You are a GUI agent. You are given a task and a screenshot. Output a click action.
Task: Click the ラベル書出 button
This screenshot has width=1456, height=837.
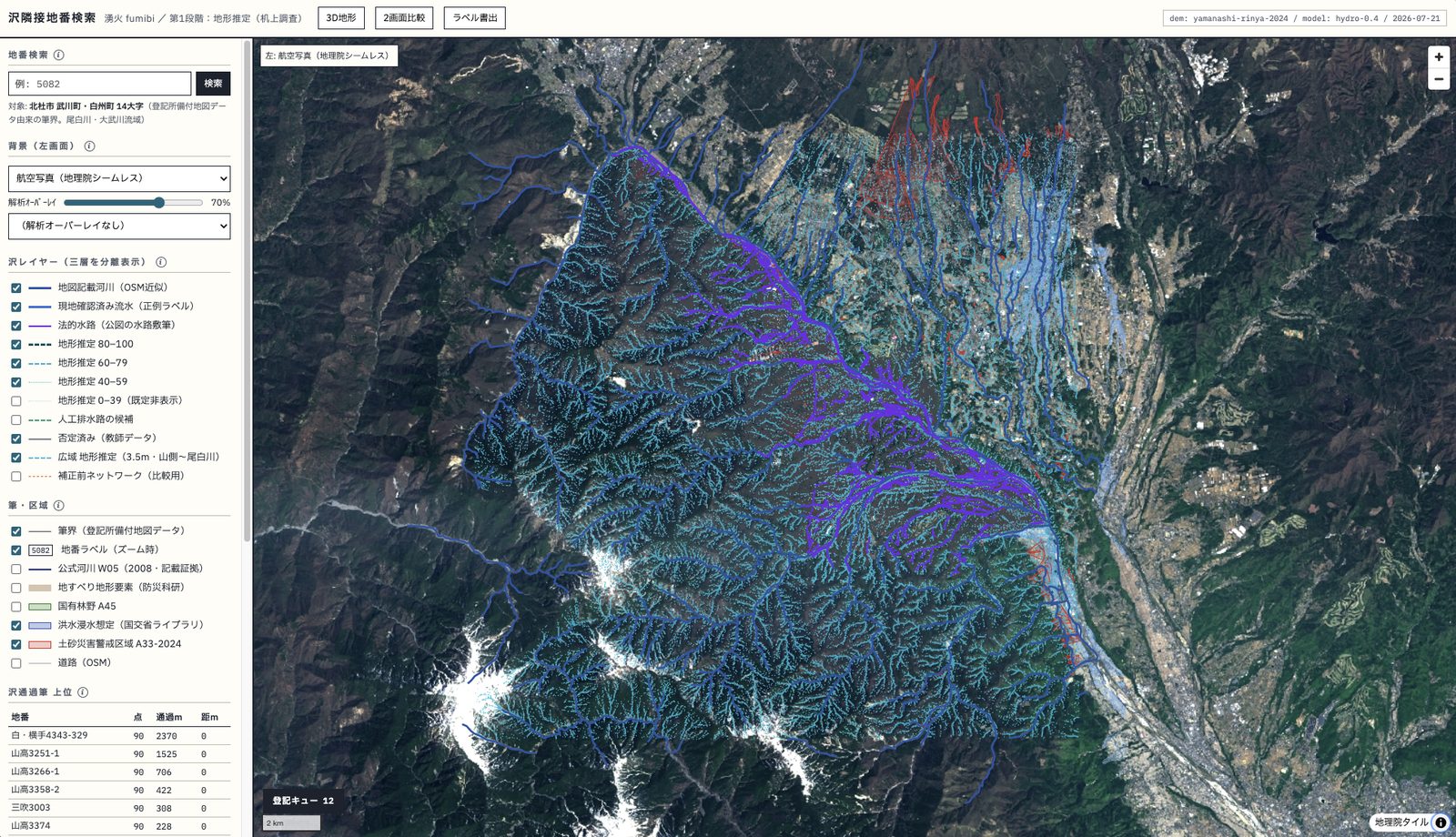[x=475, y=18]
